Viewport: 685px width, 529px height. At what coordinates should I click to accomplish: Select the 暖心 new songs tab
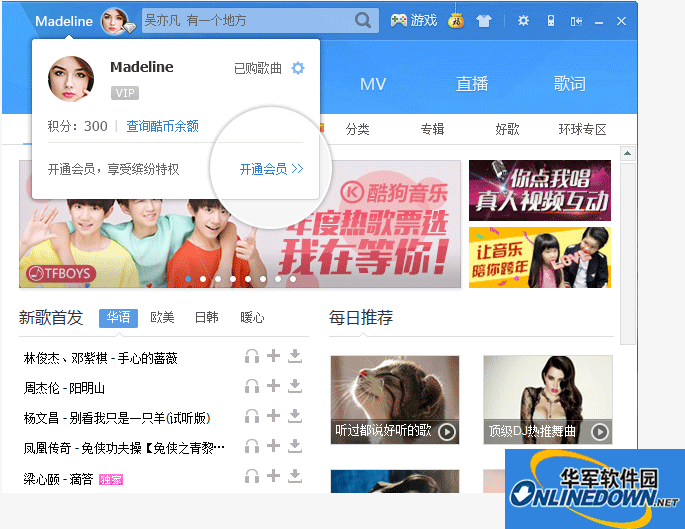pos(252,318)
